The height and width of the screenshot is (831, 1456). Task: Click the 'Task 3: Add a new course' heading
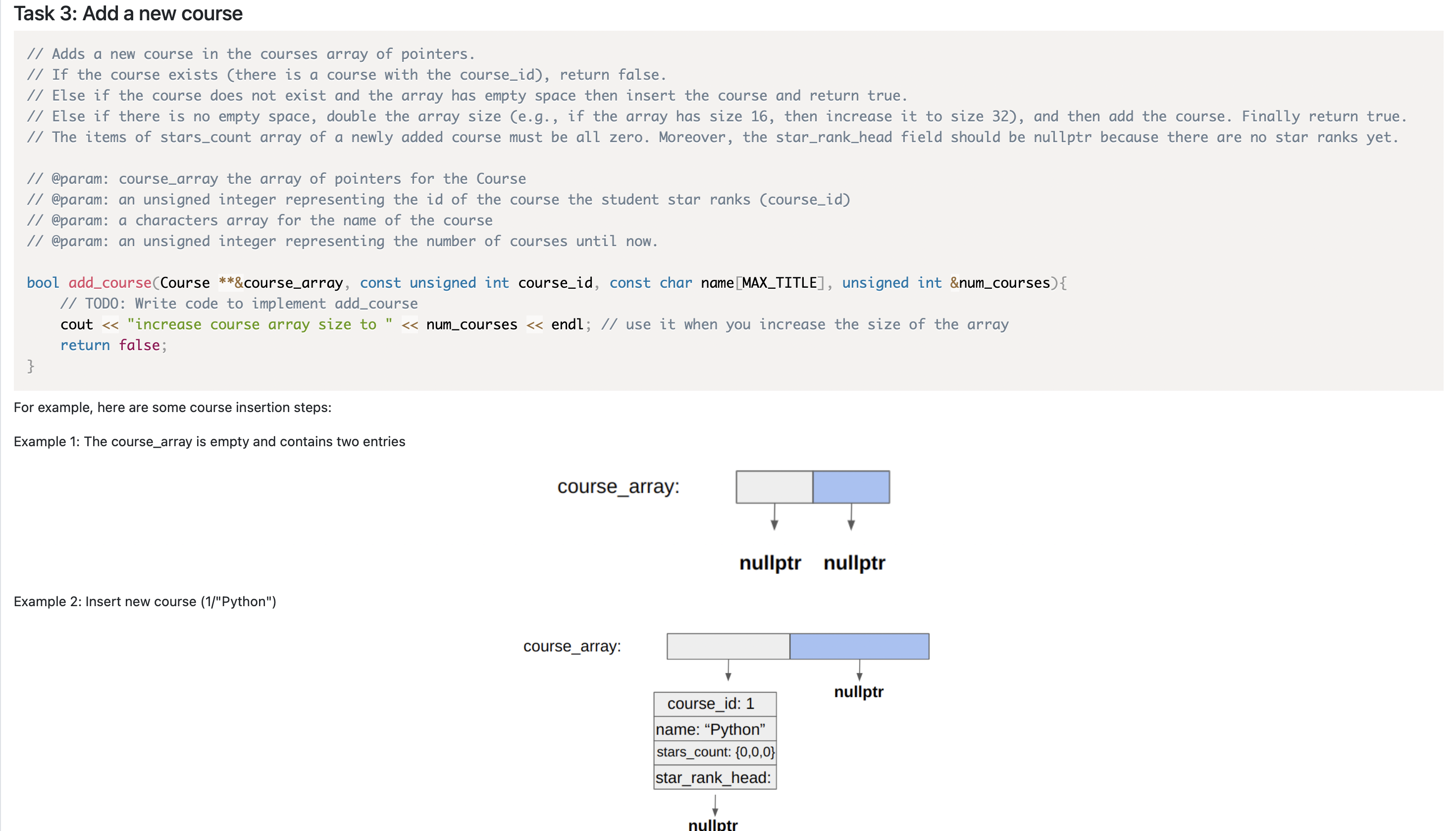(128, 14)
